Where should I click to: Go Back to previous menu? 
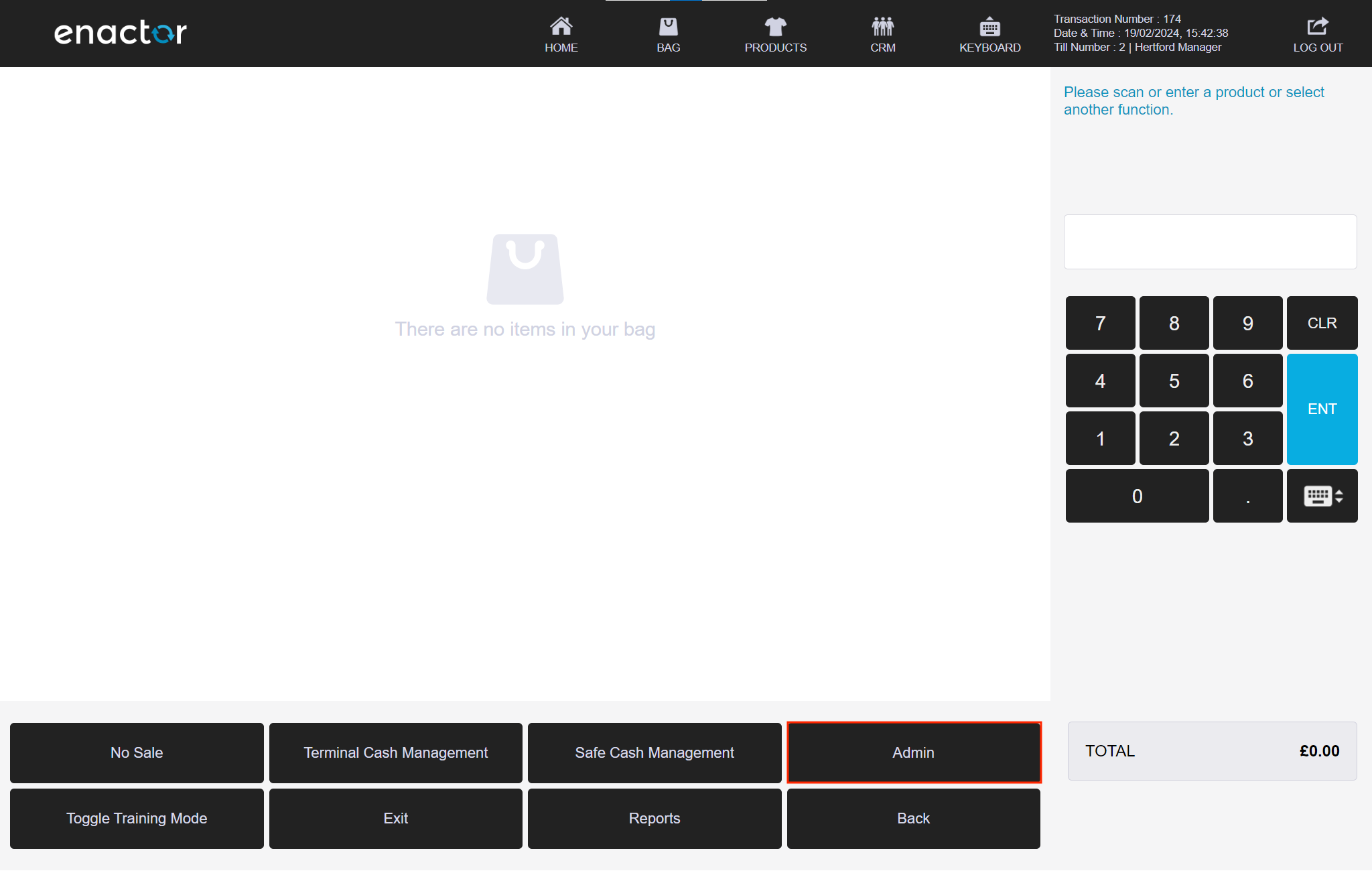913,818
